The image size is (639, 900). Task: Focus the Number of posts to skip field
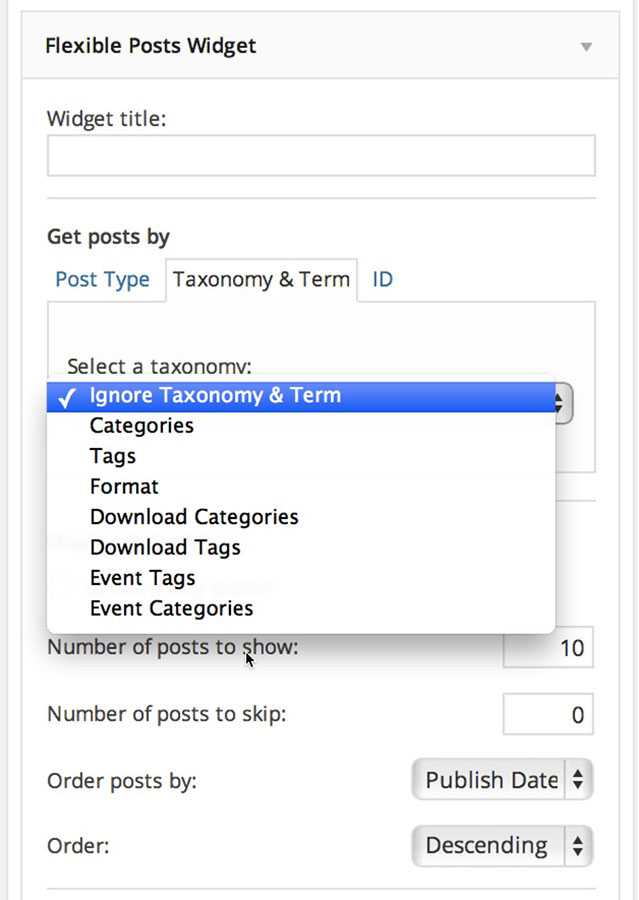point(548,715)
